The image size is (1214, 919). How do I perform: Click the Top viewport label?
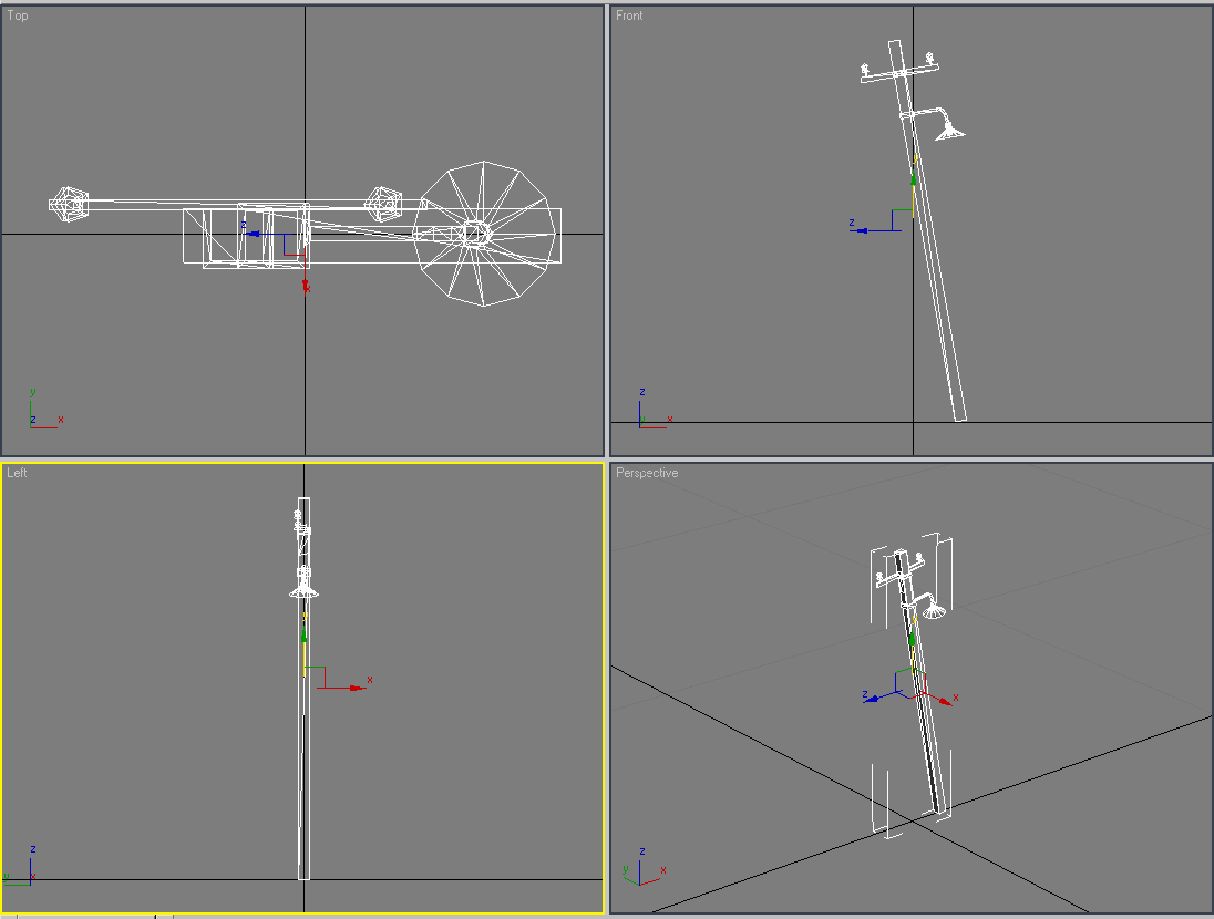coord(18,16)
